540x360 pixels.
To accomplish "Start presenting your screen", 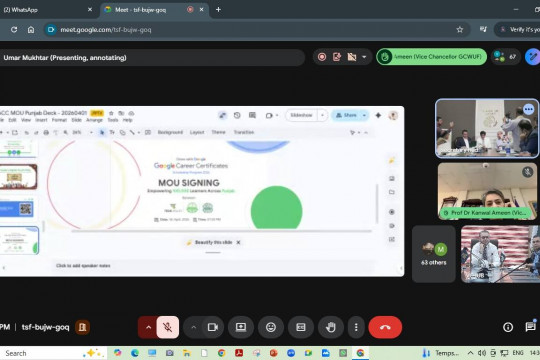I will coord(241,327).
